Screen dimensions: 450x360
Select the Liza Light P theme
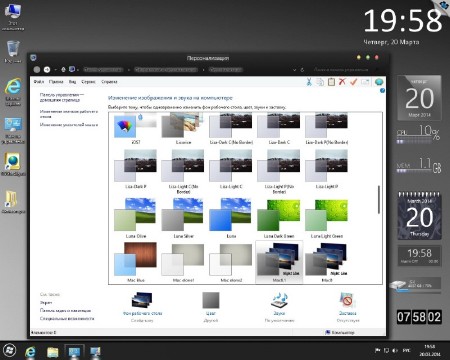[327, 169]
